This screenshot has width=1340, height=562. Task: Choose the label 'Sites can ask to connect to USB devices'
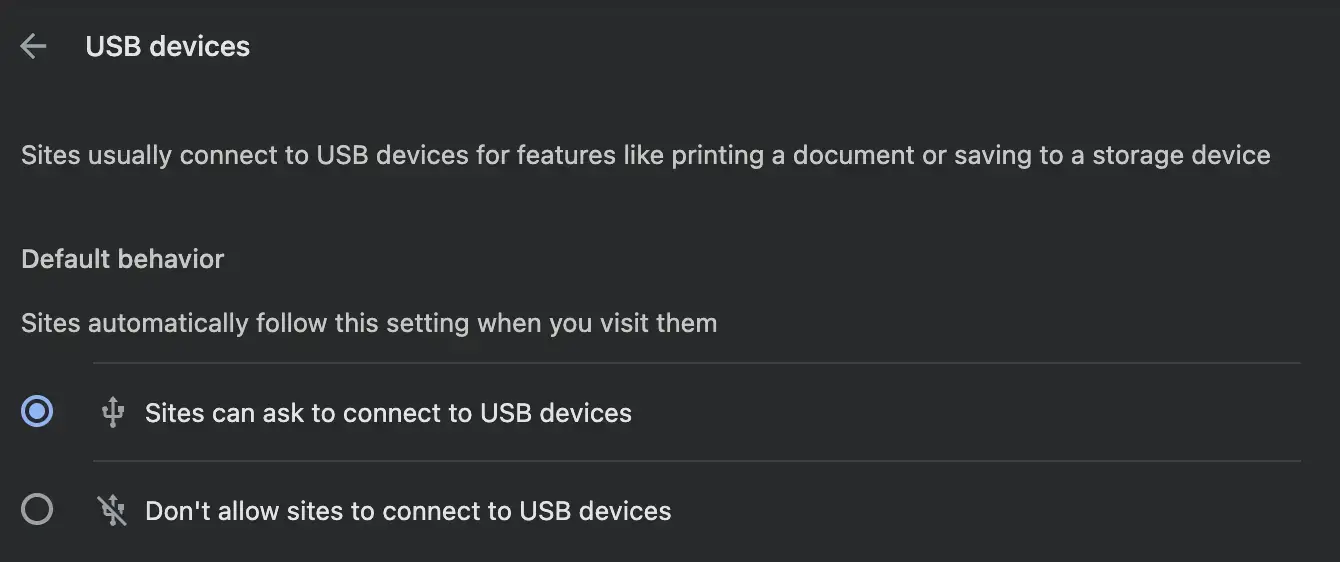[388, 413]
